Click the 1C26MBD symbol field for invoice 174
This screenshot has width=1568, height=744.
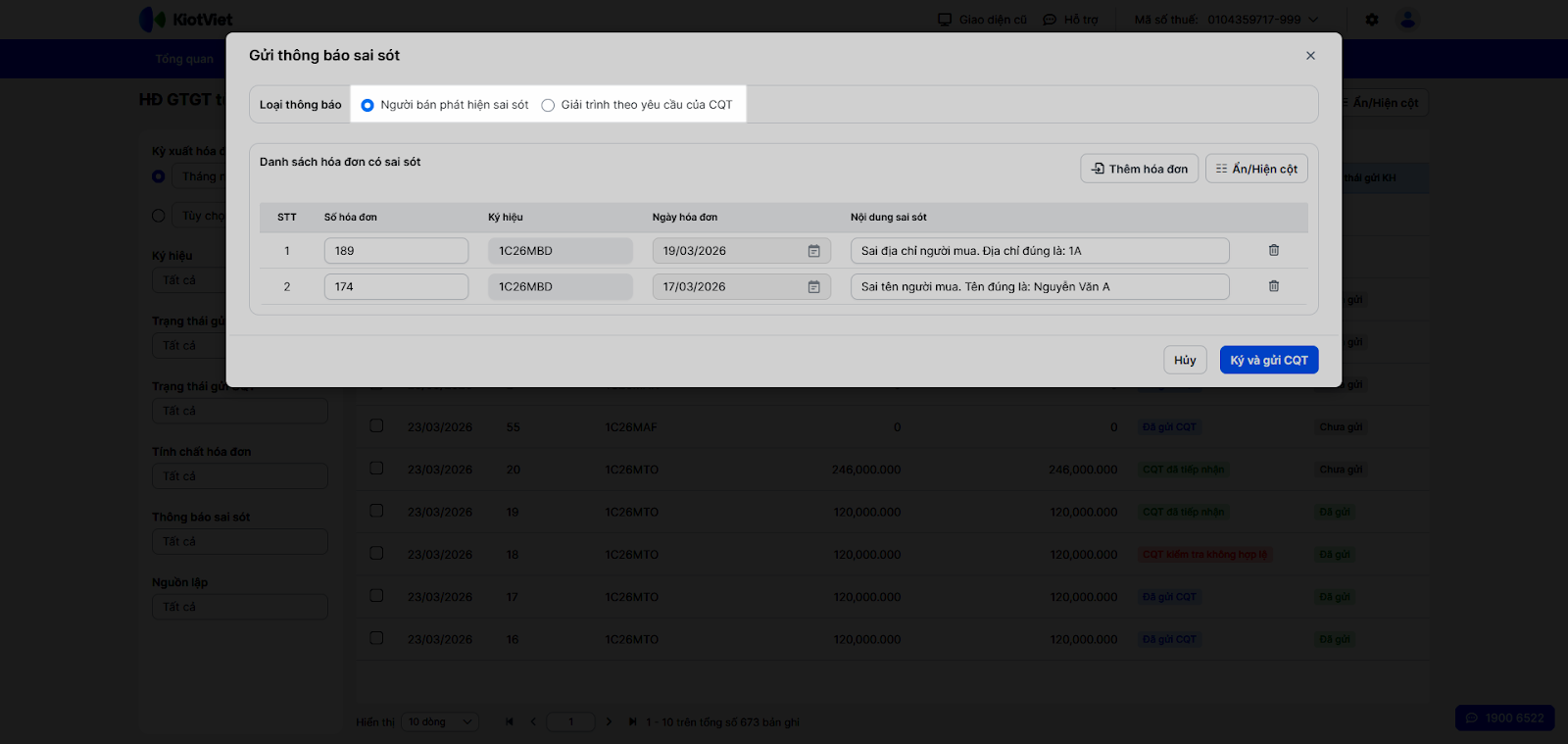pyautogui.click(x=561, y=287)
